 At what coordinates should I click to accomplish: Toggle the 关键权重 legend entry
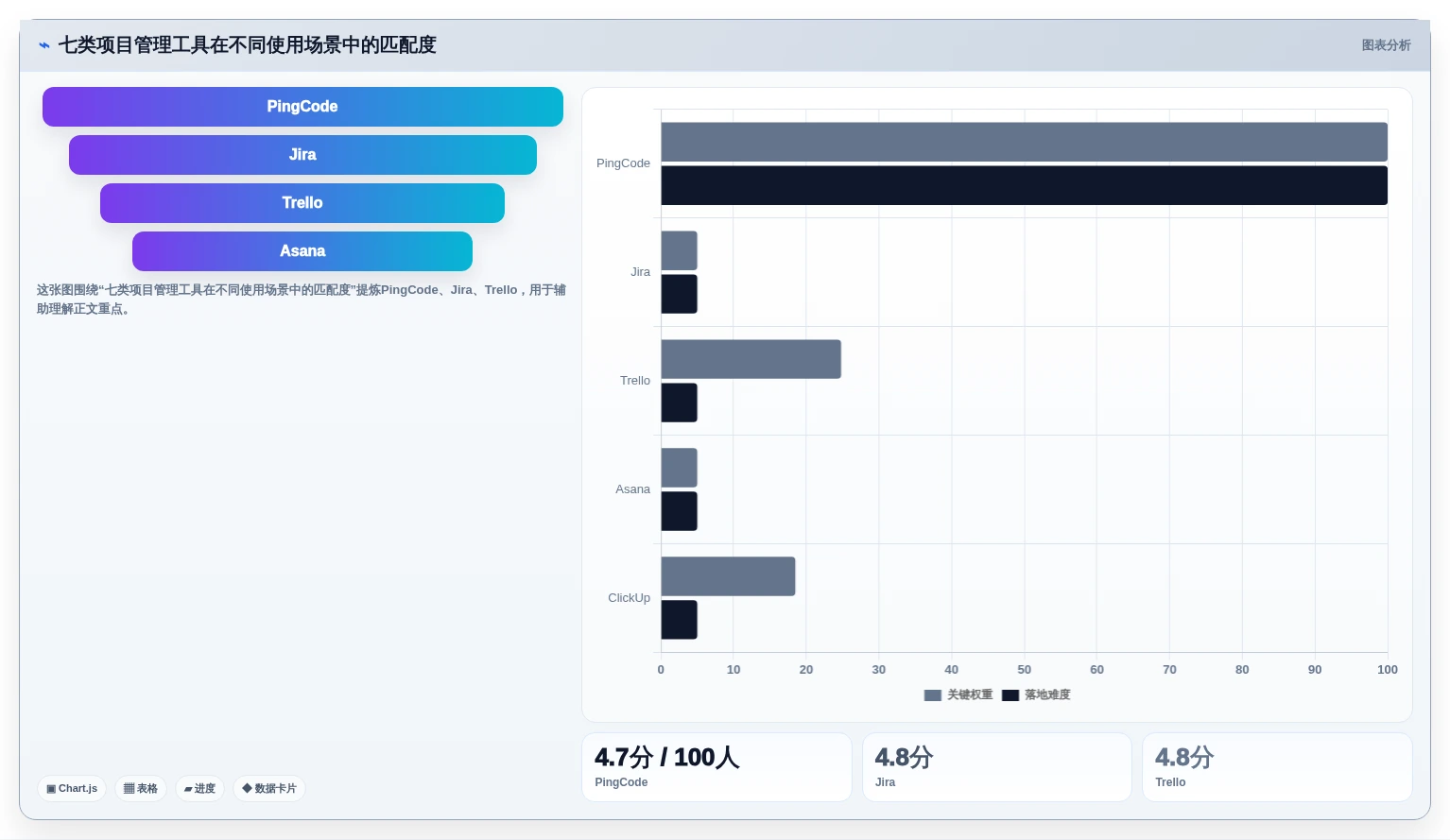point(958,694)
